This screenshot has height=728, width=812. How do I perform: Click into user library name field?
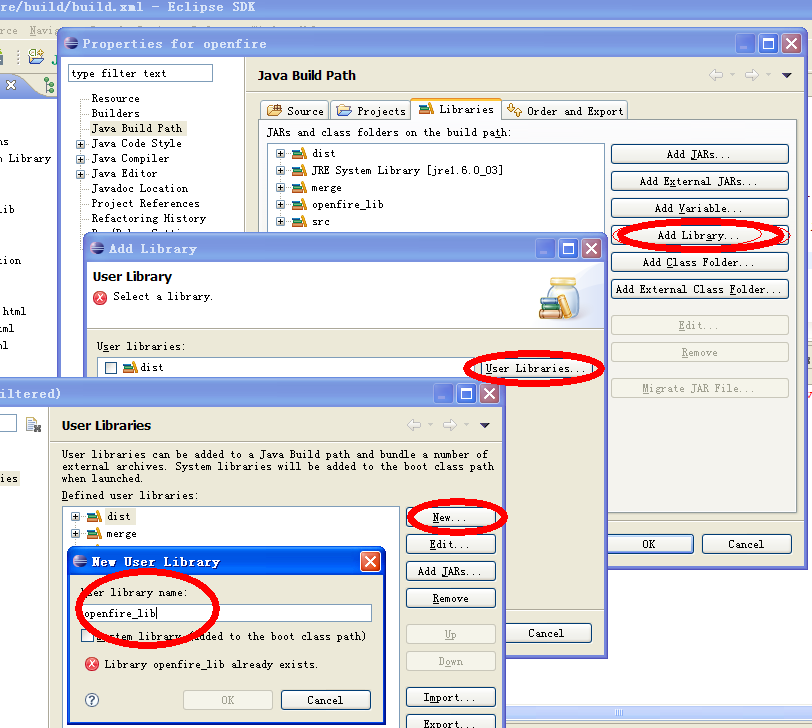[226, 613]
